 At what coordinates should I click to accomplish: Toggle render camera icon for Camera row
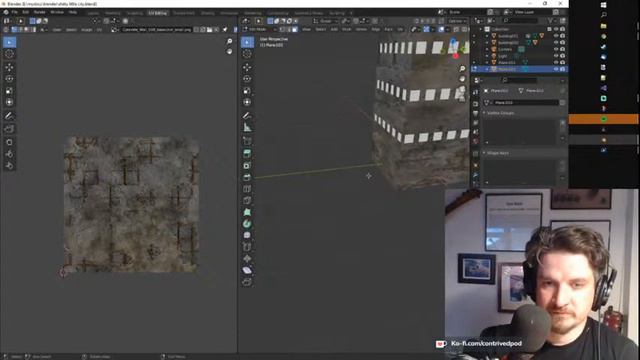(x=562, y=49)
